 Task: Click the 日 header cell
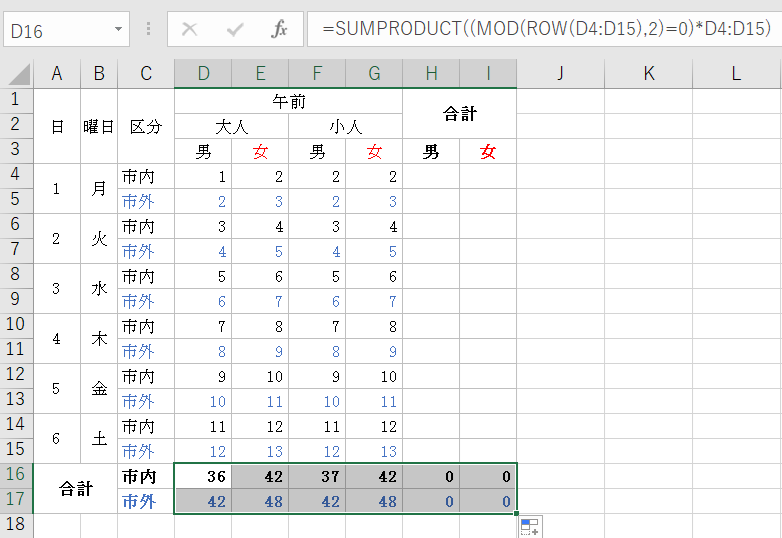pos(57,126)
